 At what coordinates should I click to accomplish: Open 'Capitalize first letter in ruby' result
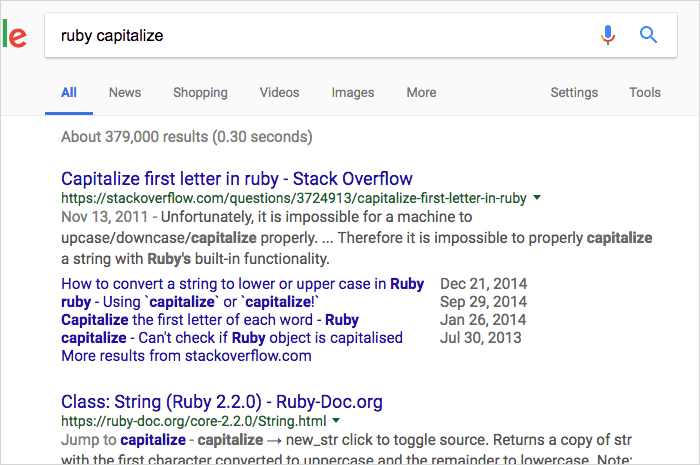[x=237, y=179]
